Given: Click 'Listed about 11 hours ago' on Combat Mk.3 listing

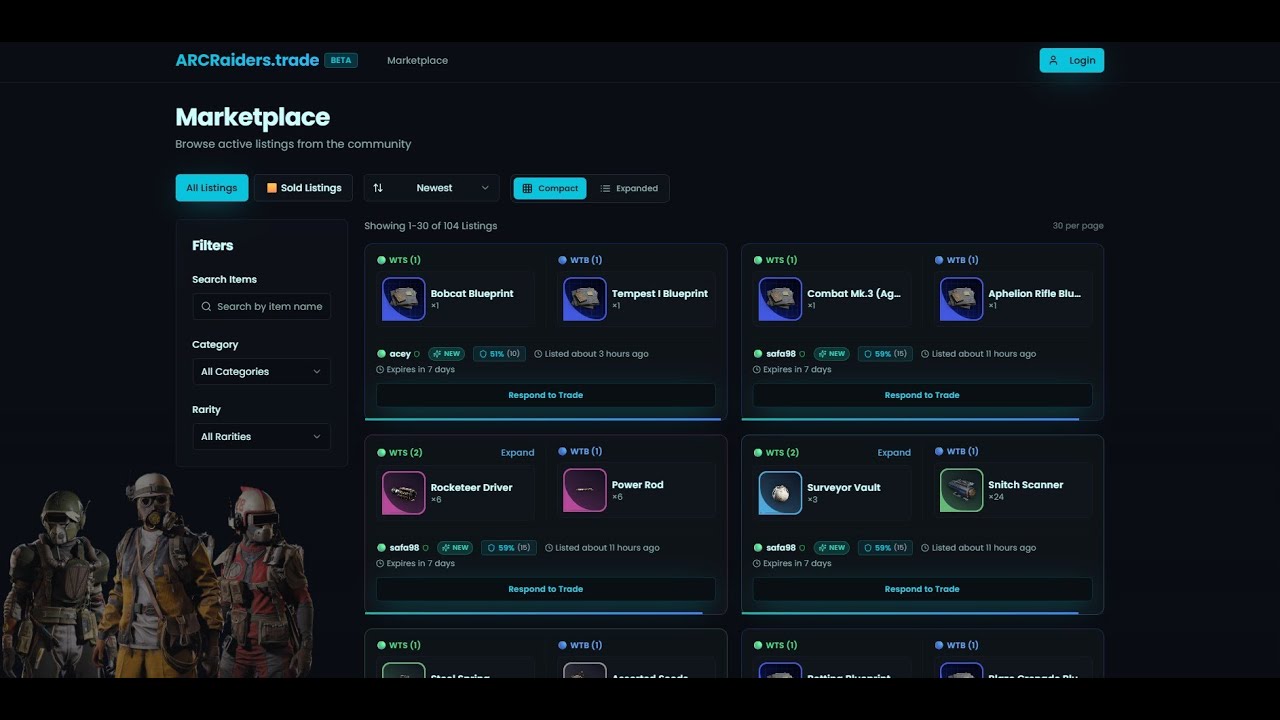Looking at the screenshot, I should coord(984,354).
